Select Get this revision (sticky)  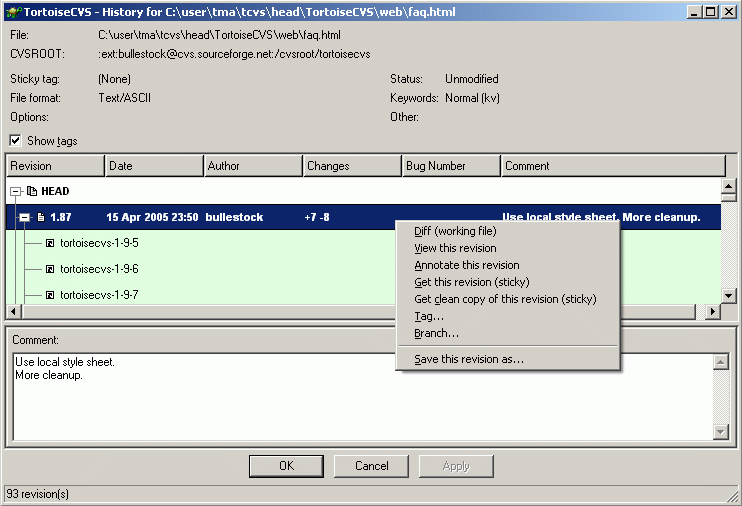click(507, 282)
